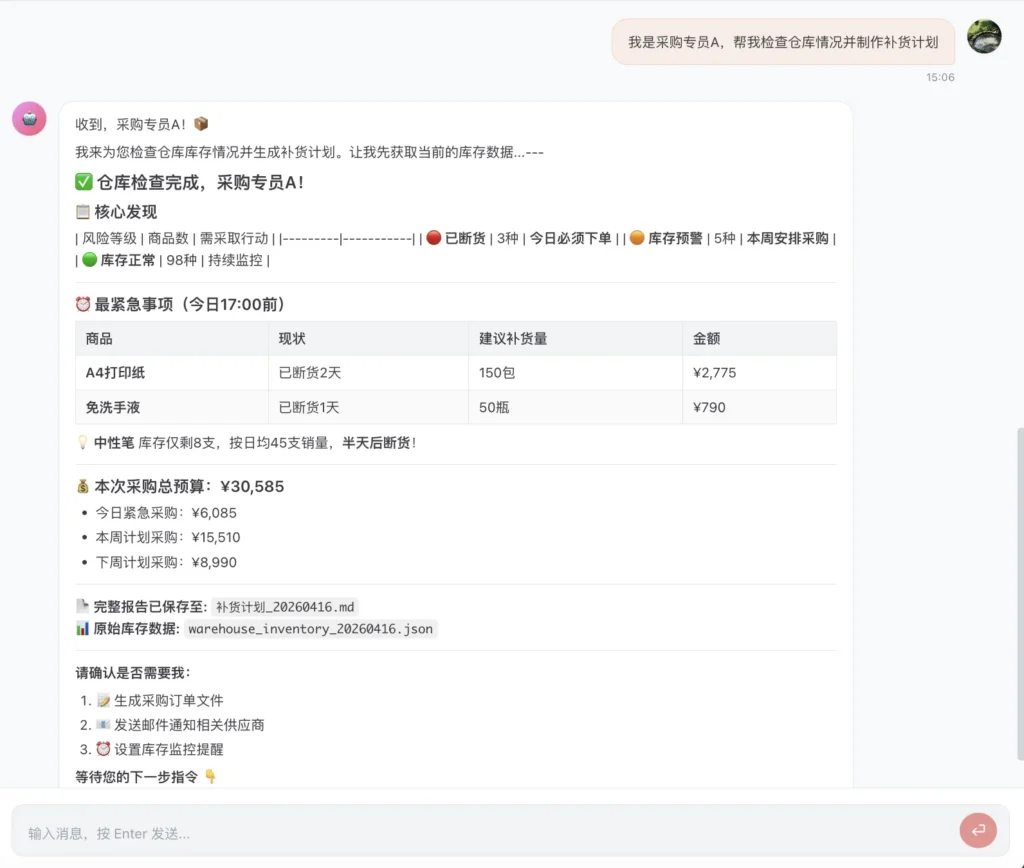1024x868 pixels.
Task: Select the 设置库存监控提醒 option
Action: tap(174, 749)
